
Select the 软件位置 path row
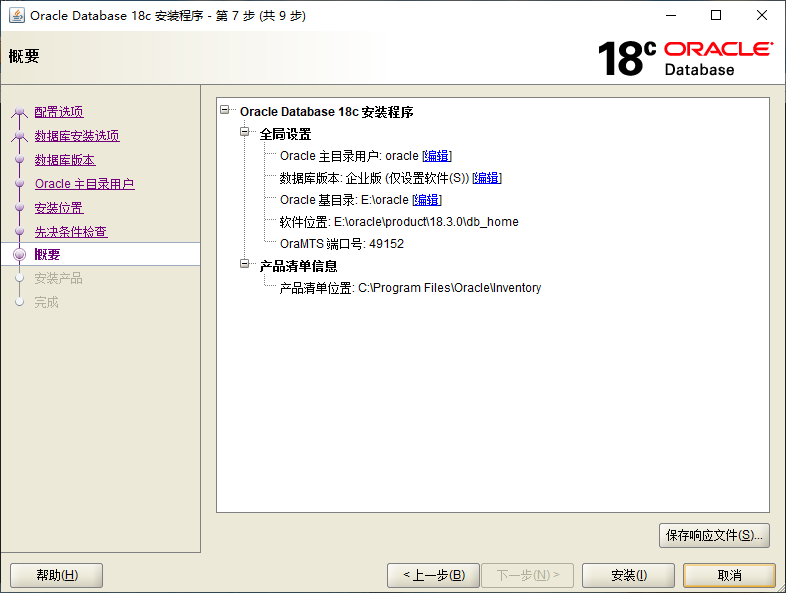tap(399, 222)
